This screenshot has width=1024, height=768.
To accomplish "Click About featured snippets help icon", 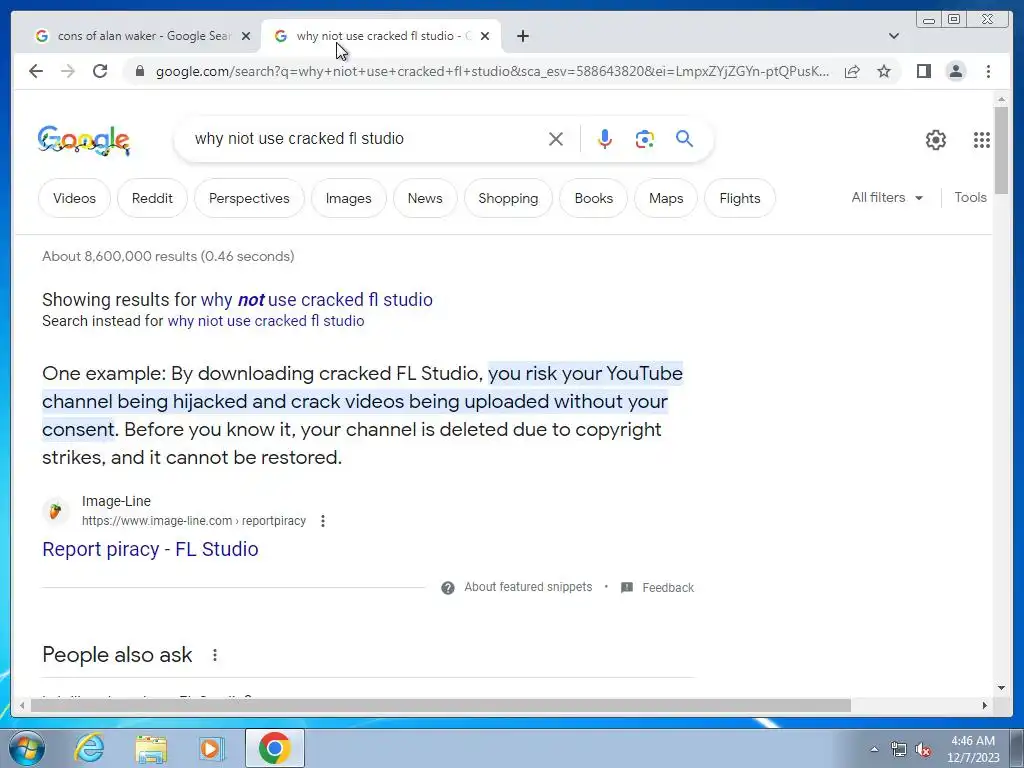I will click(x=447, y=588).
